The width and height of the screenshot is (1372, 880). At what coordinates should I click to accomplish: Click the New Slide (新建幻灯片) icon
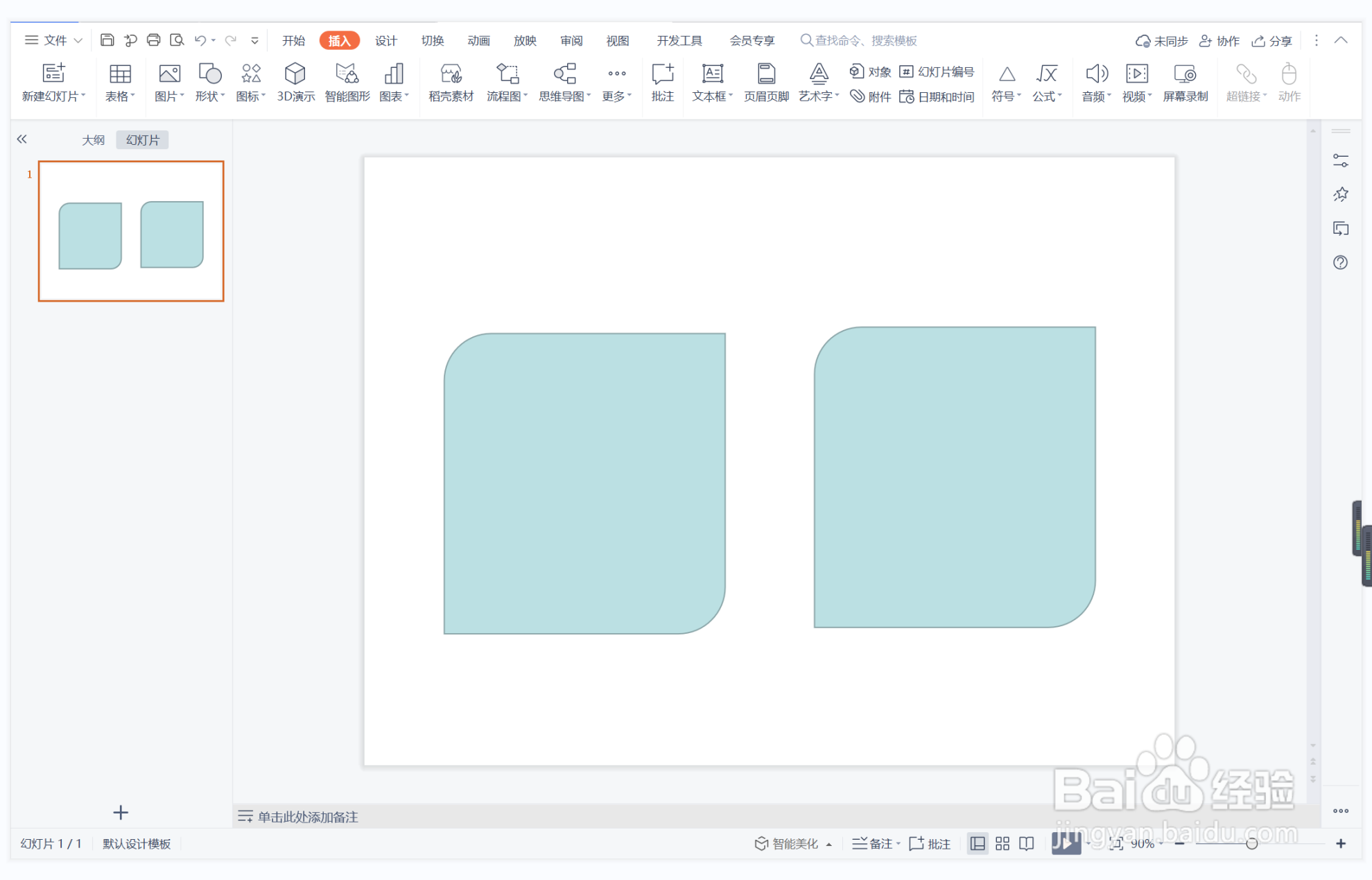(53, 74)
